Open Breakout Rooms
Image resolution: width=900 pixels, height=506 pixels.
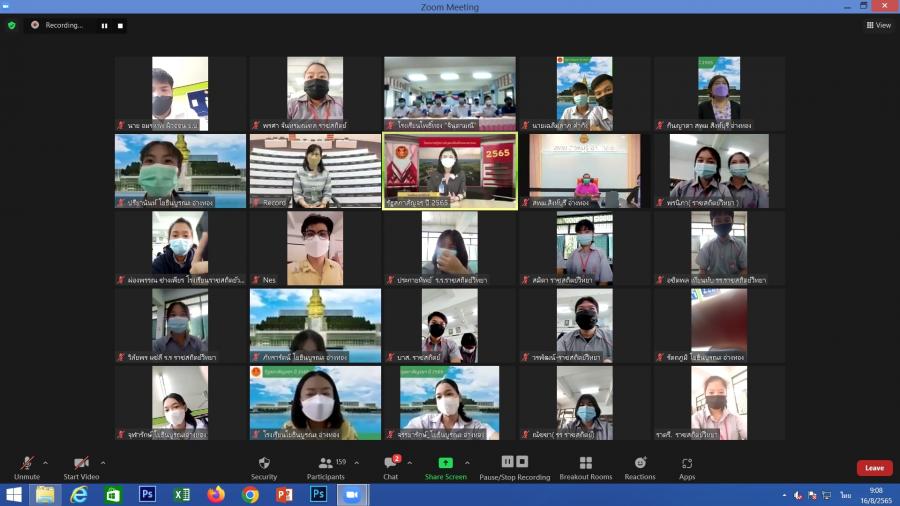pyautogui.click(x=585, y=465)
